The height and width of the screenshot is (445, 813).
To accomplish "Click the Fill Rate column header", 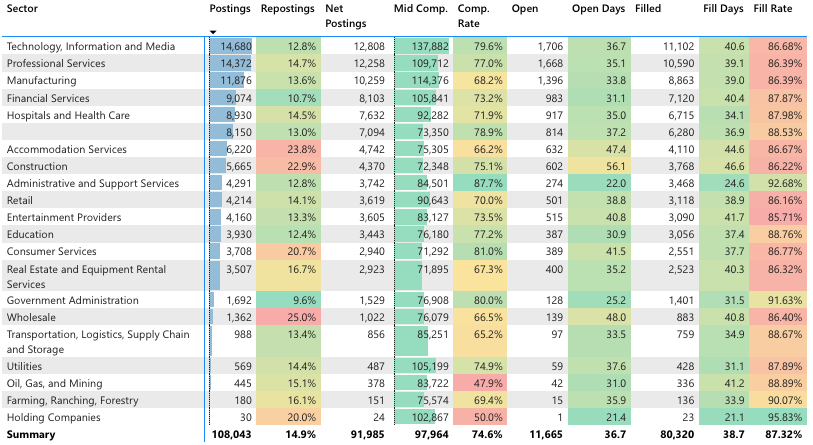I will pos(773,9).
